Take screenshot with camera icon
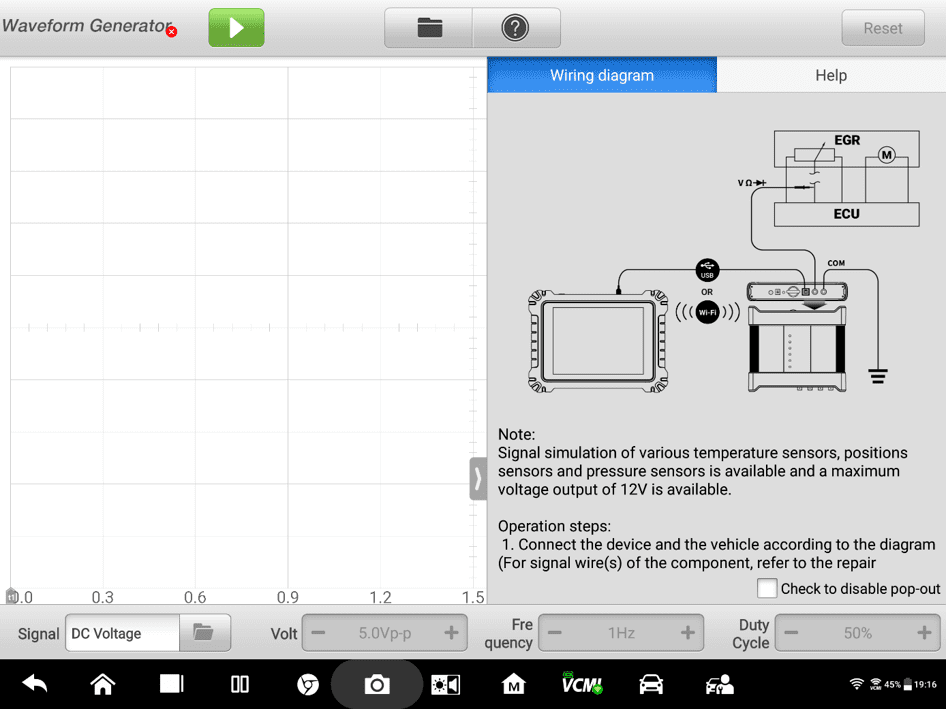946x709 pixels. pyautogui.click(x=377, y=684)
